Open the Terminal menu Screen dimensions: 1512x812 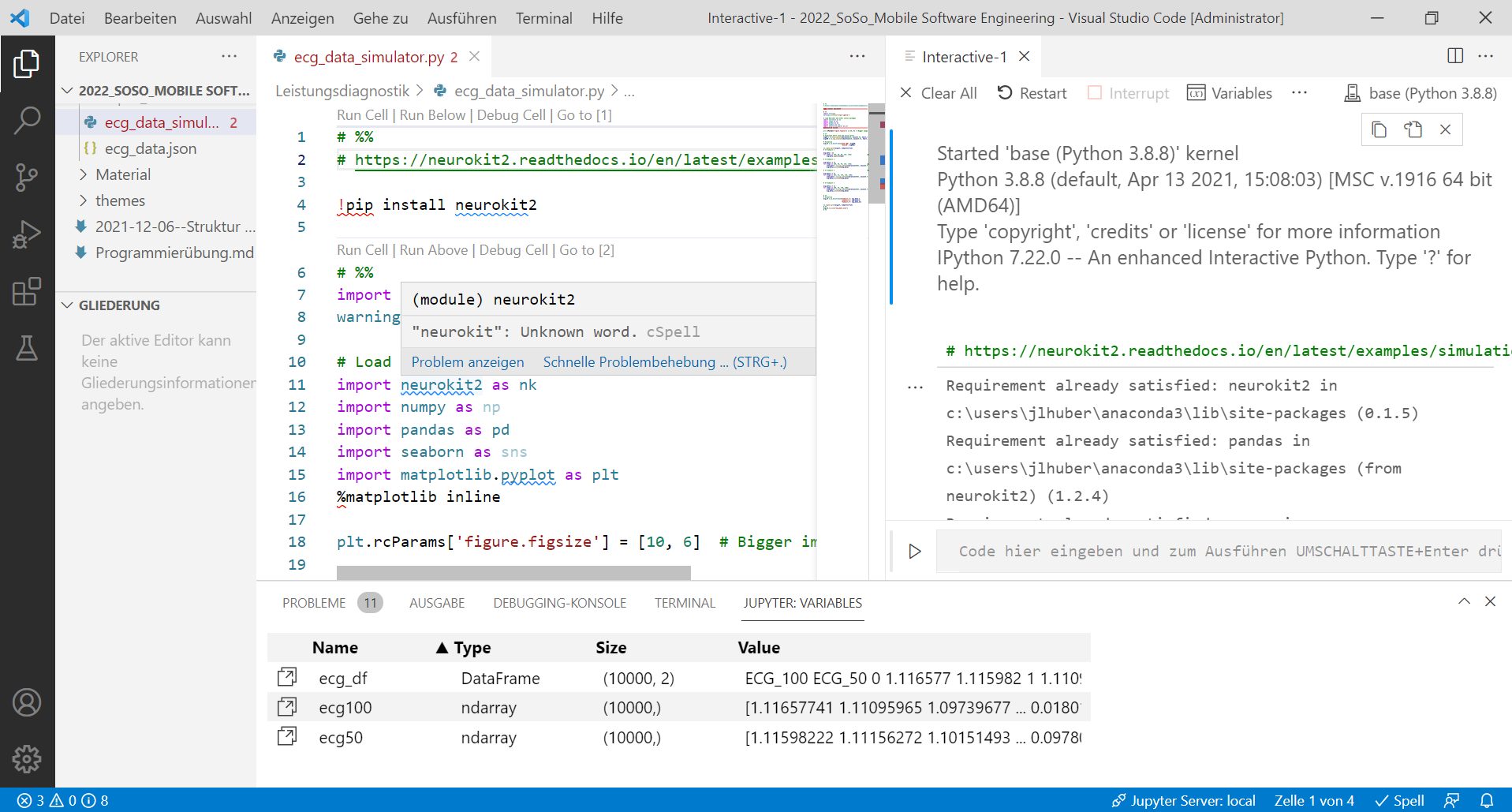pos(544,18)
